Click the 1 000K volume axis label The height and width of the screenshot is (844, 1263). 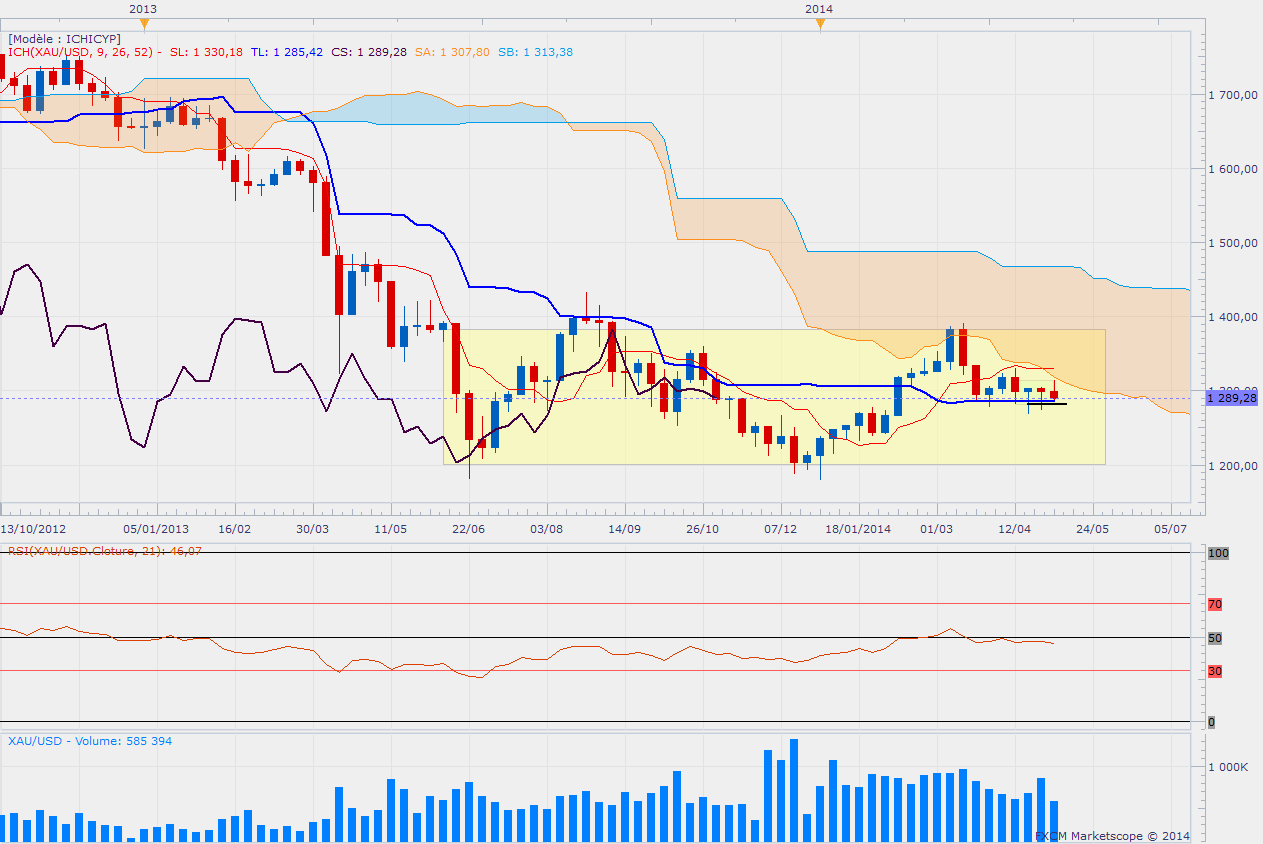(x=1226, y=767)
